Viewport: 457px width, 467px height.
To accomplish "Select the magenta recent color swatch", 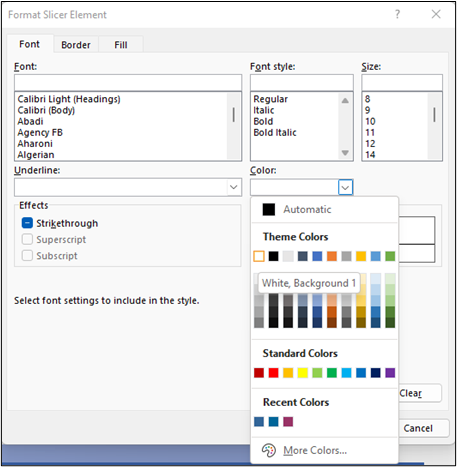I will point(288,422).
